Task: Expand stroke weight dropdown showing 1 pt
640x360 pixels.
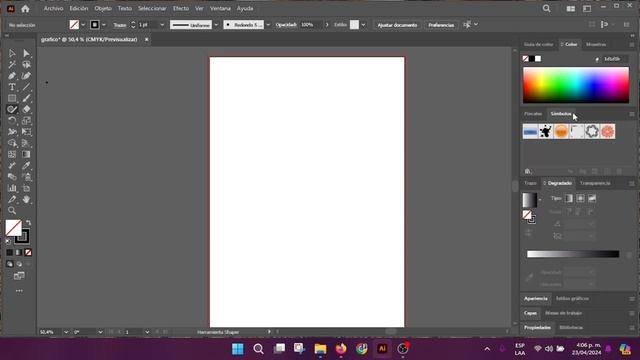Action: pyautogui.click(x=162, y=25)
